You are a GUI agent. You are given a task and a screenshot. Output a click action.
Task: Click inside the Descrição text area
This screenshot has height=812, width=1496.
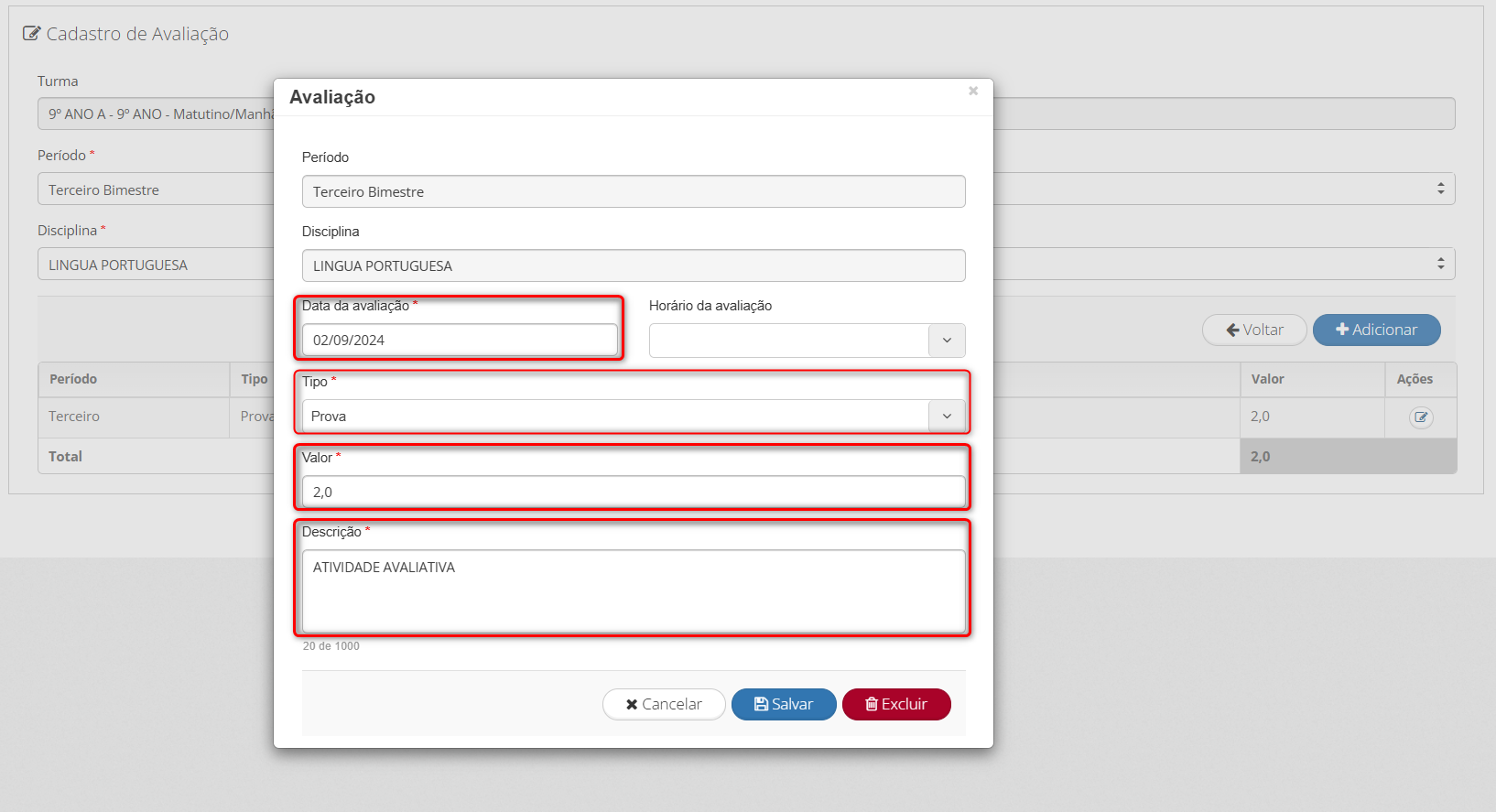tap(634, 590)
